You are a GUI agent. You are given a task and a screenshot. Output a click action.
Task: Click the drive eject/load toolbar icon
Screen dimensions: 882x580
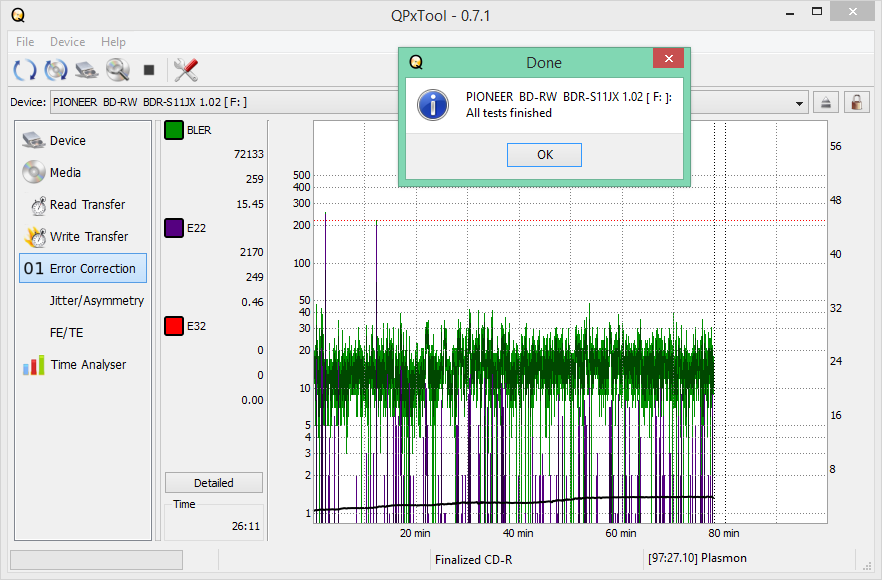(87, 70)
